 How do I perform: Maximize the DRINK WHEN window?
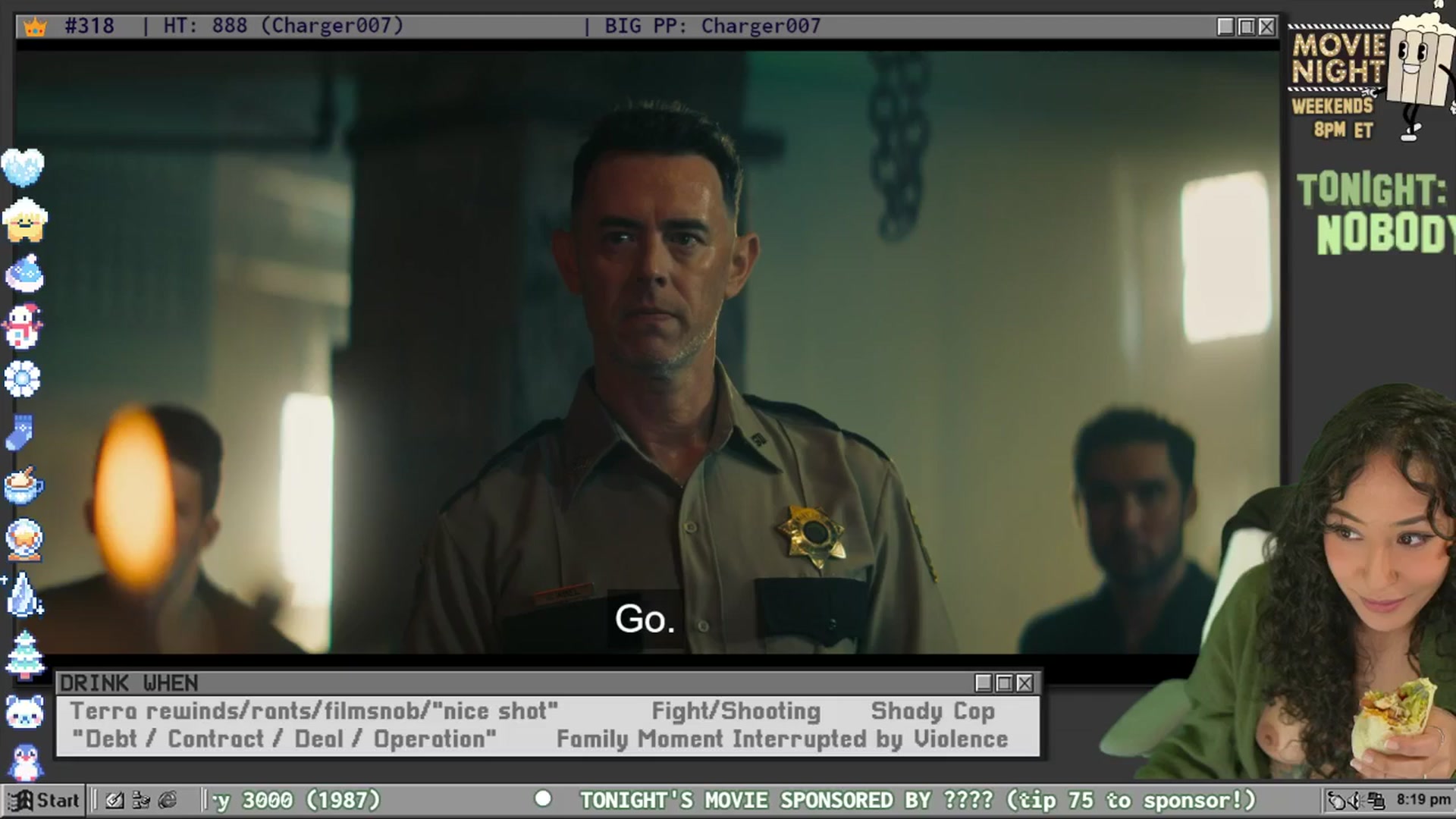coord(1004,683)
